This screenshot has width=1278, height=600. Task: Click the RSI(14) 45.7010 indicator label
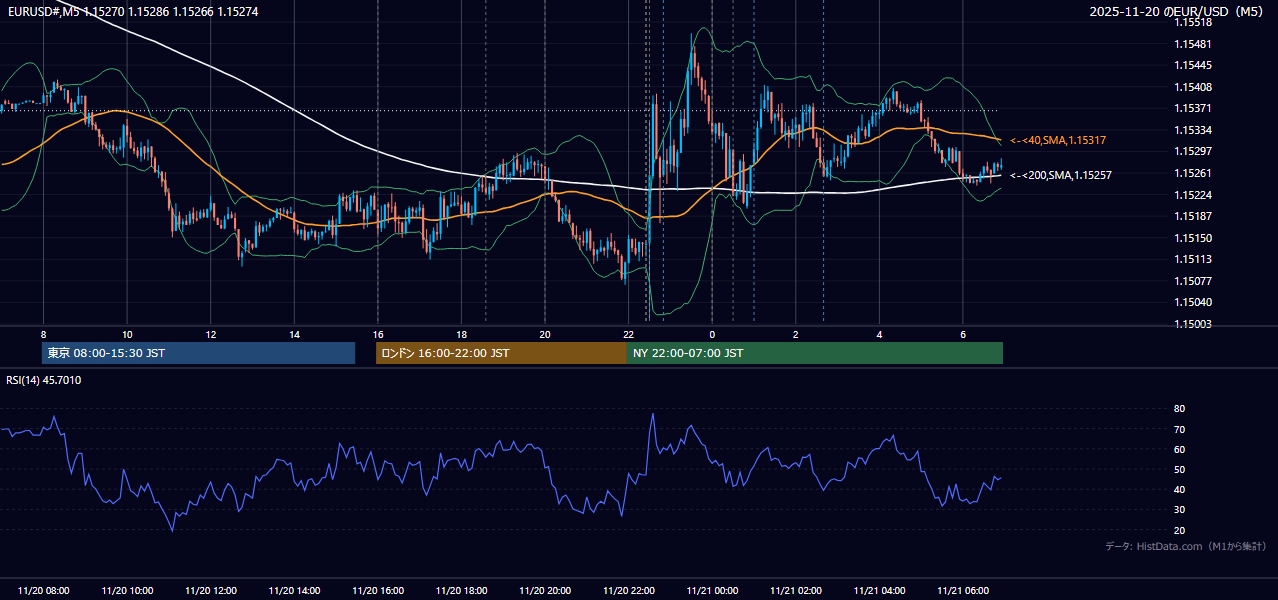pos(44,380)
